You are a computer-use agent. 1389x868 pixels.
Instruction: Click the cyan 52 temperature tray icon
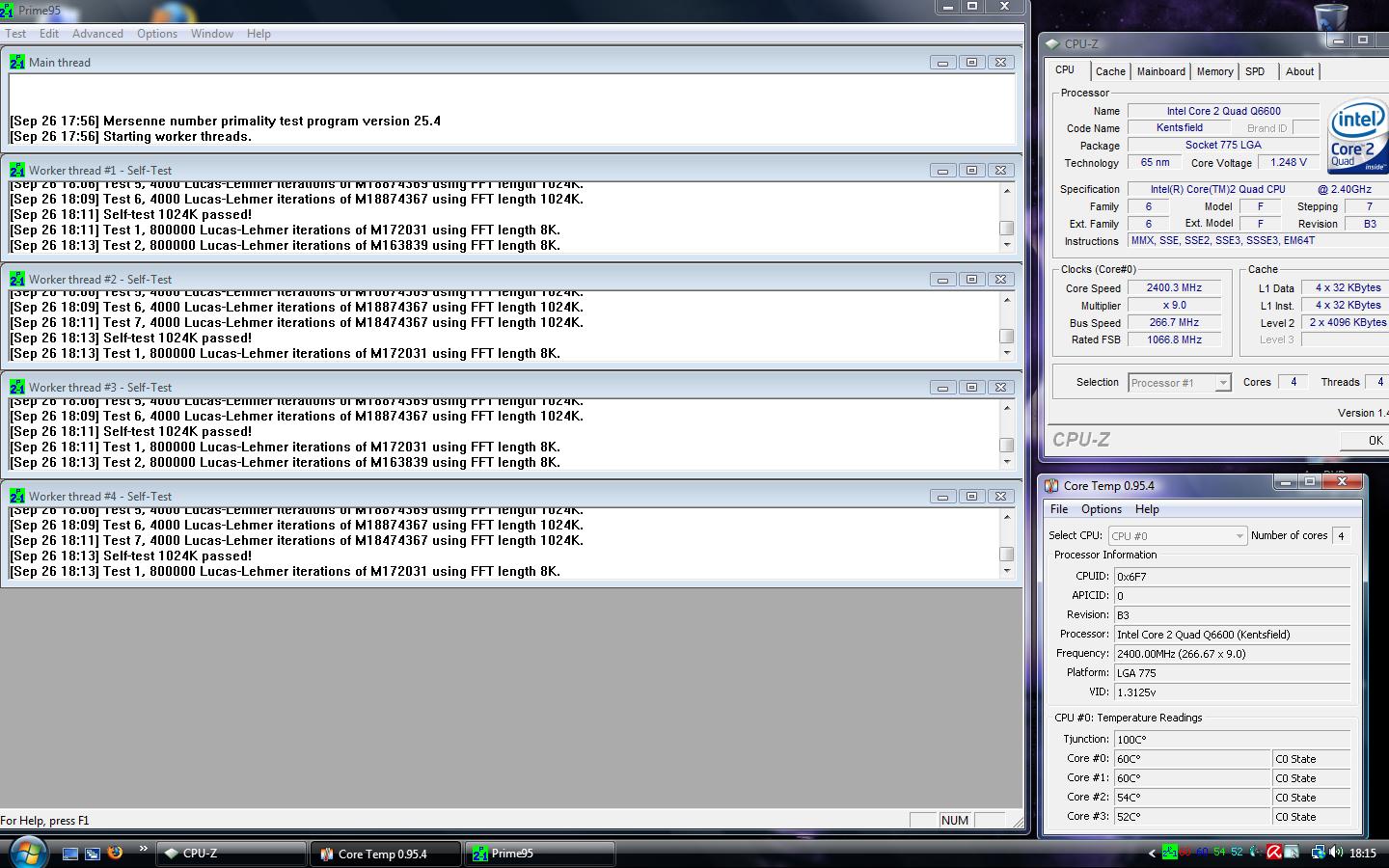click(1237, 852)
